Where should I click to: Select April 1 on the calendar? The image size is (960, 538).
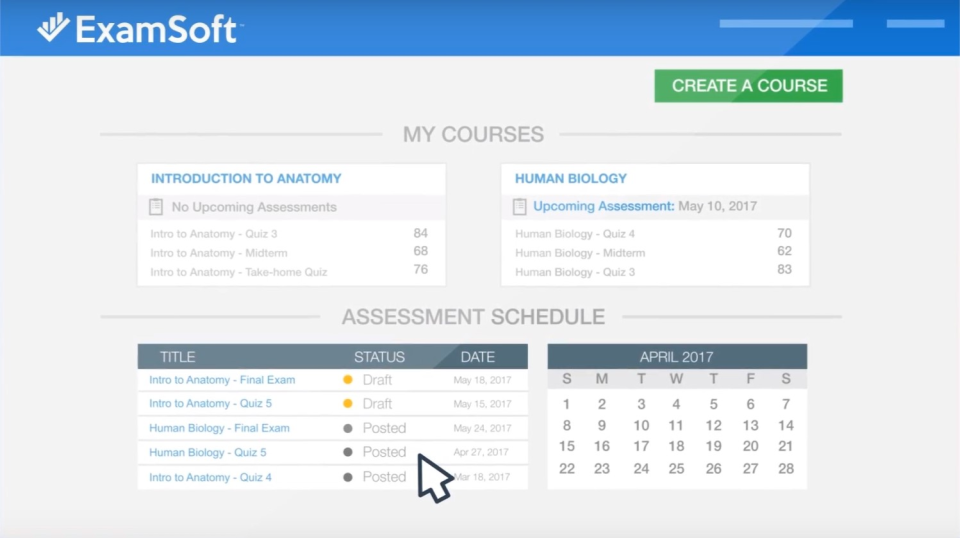click(566, 405)
